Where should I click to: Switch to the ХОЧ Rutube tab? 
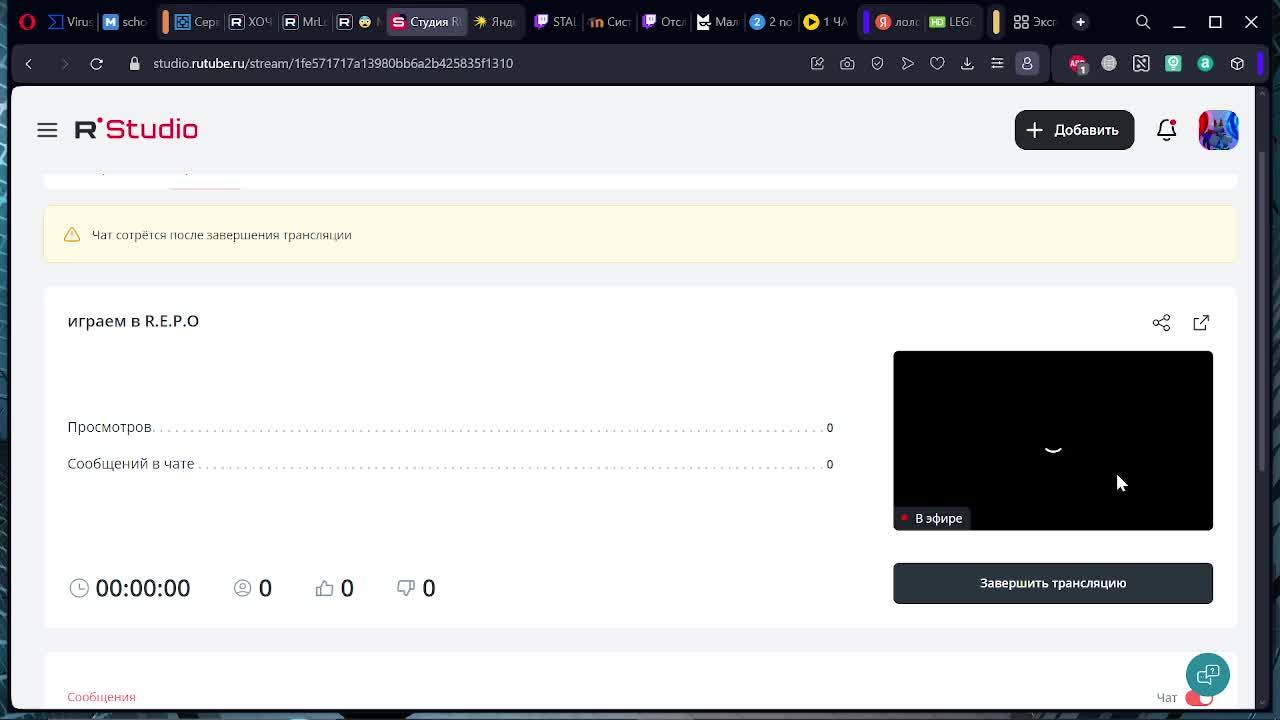pyautogui.click(x=250, y=21)
